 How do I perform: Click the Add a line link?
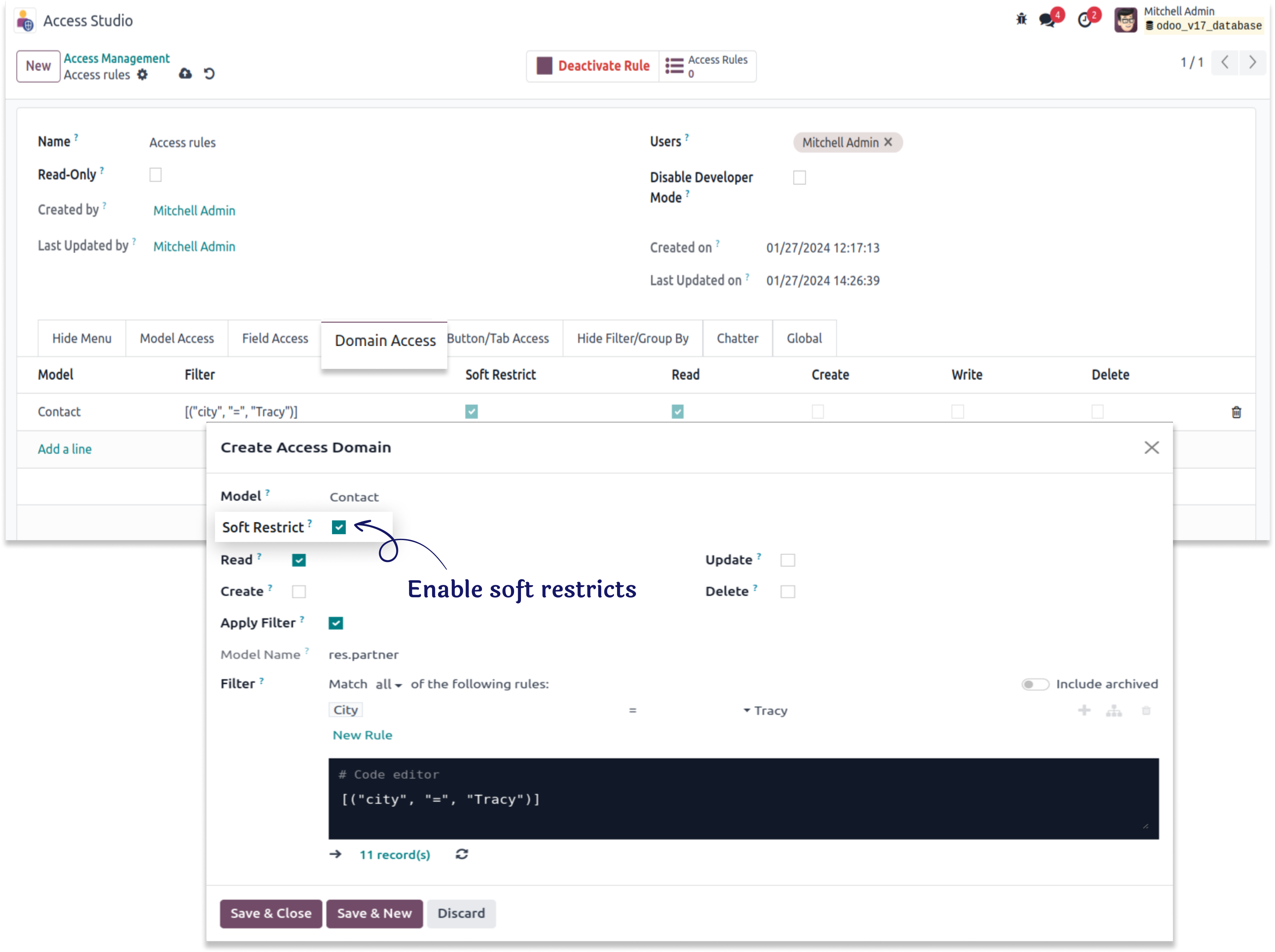(x=65, y=450)
